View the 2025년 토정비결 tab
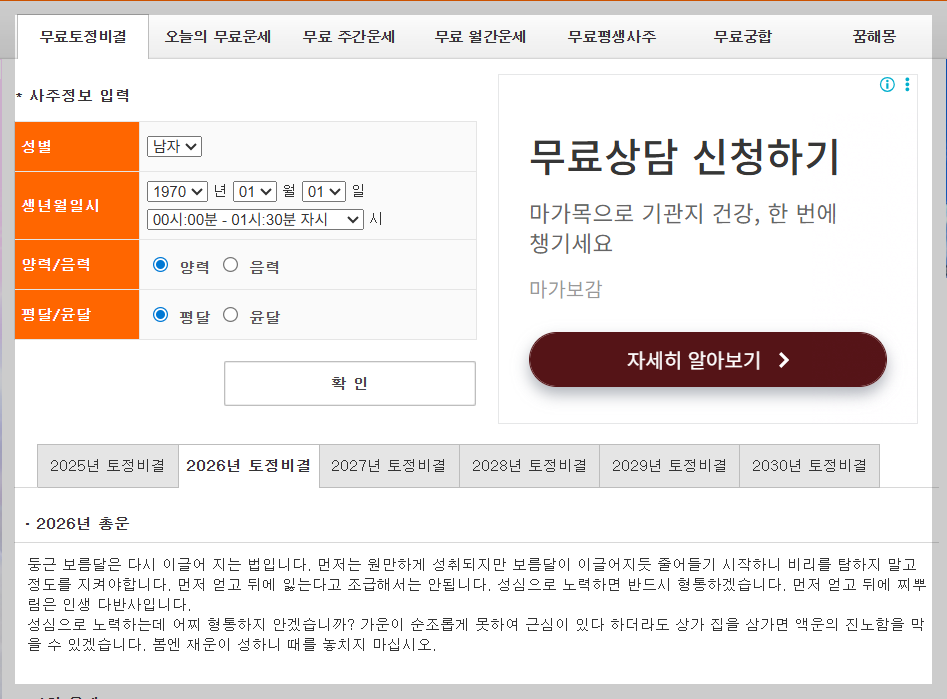 [107, 465]
